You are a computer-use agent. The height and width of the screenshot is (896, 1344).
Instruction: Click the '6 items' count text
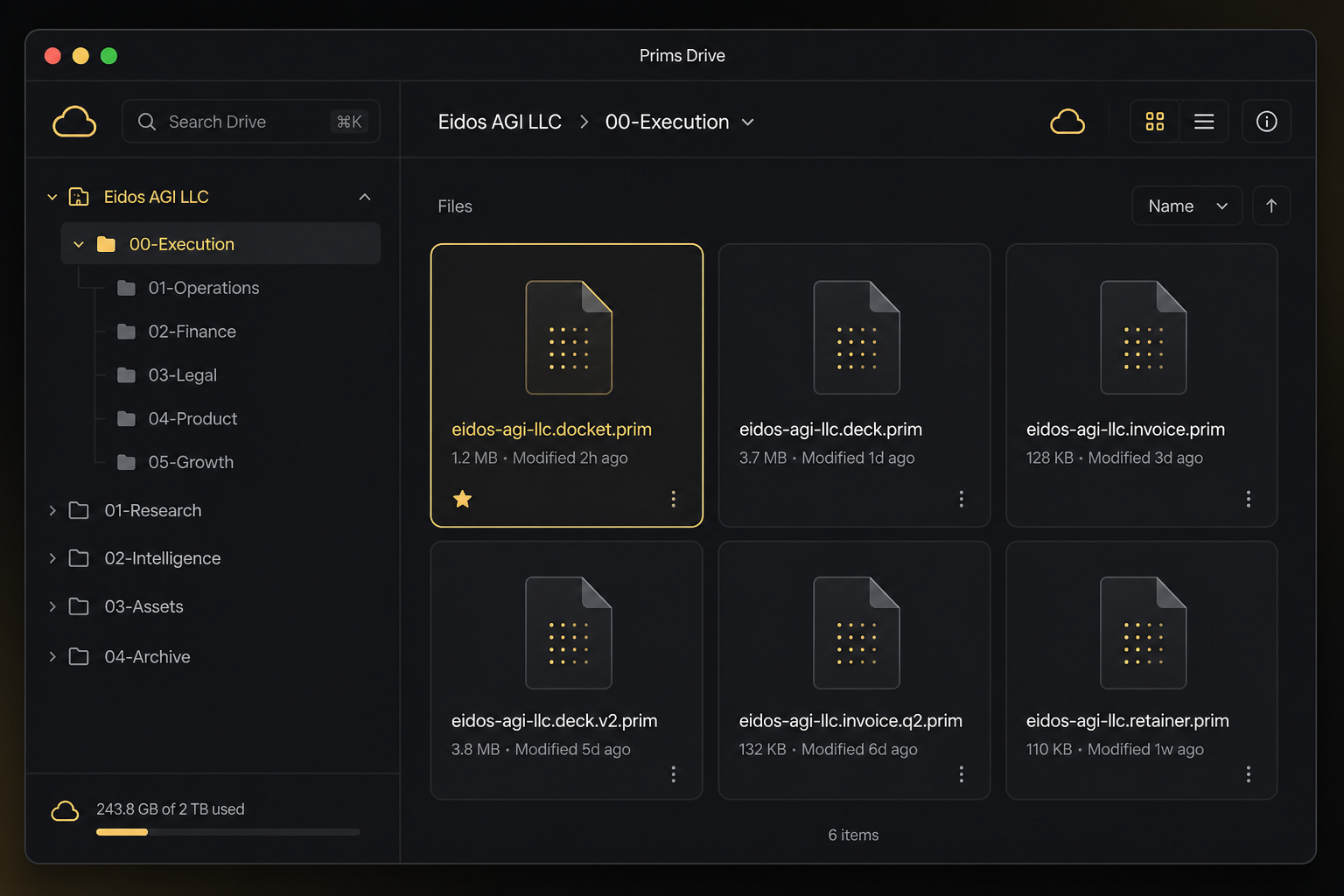[853, 835]
